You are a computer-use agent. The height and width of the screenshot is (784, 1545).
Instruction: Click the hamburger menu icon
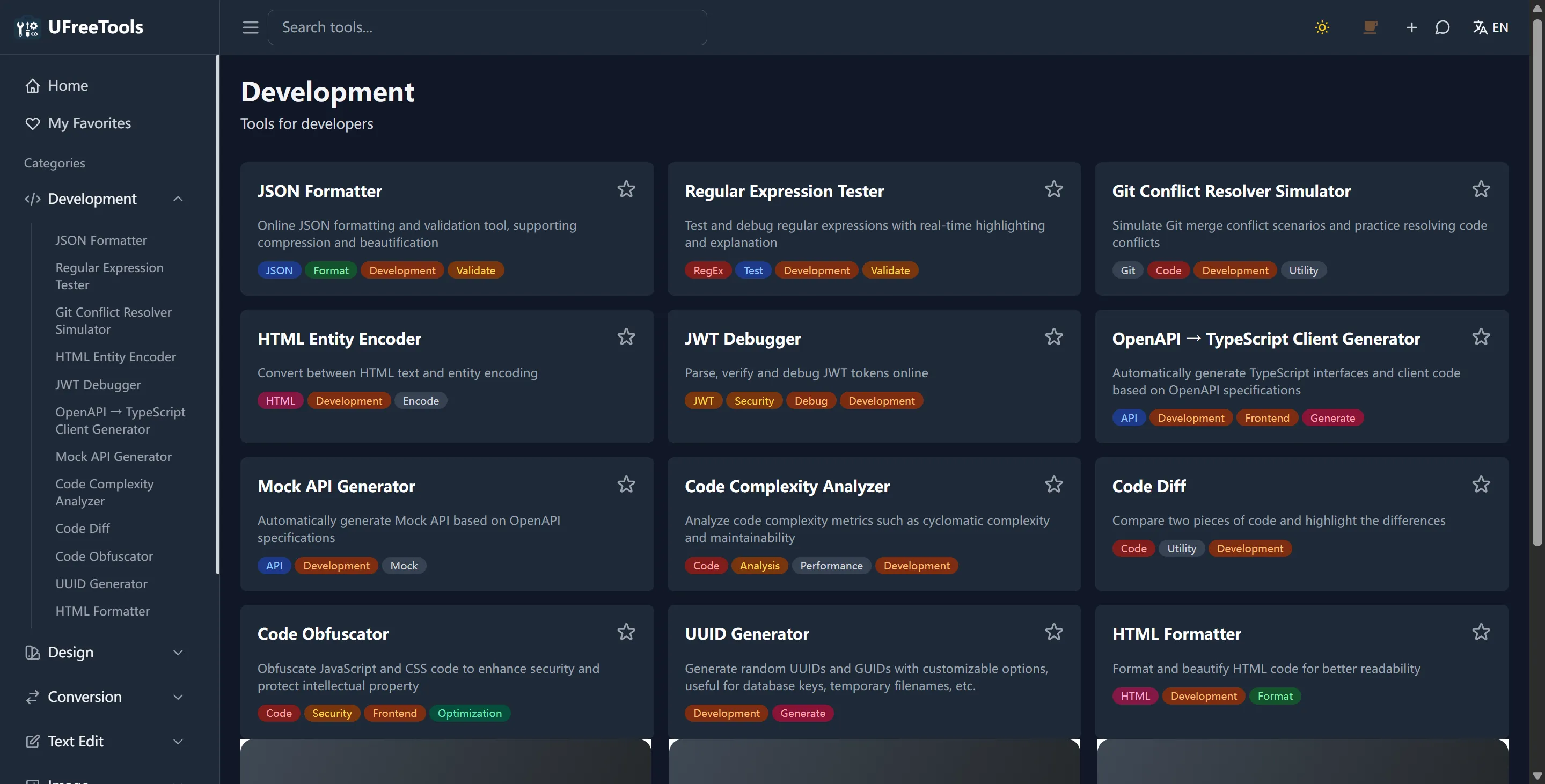250,27
